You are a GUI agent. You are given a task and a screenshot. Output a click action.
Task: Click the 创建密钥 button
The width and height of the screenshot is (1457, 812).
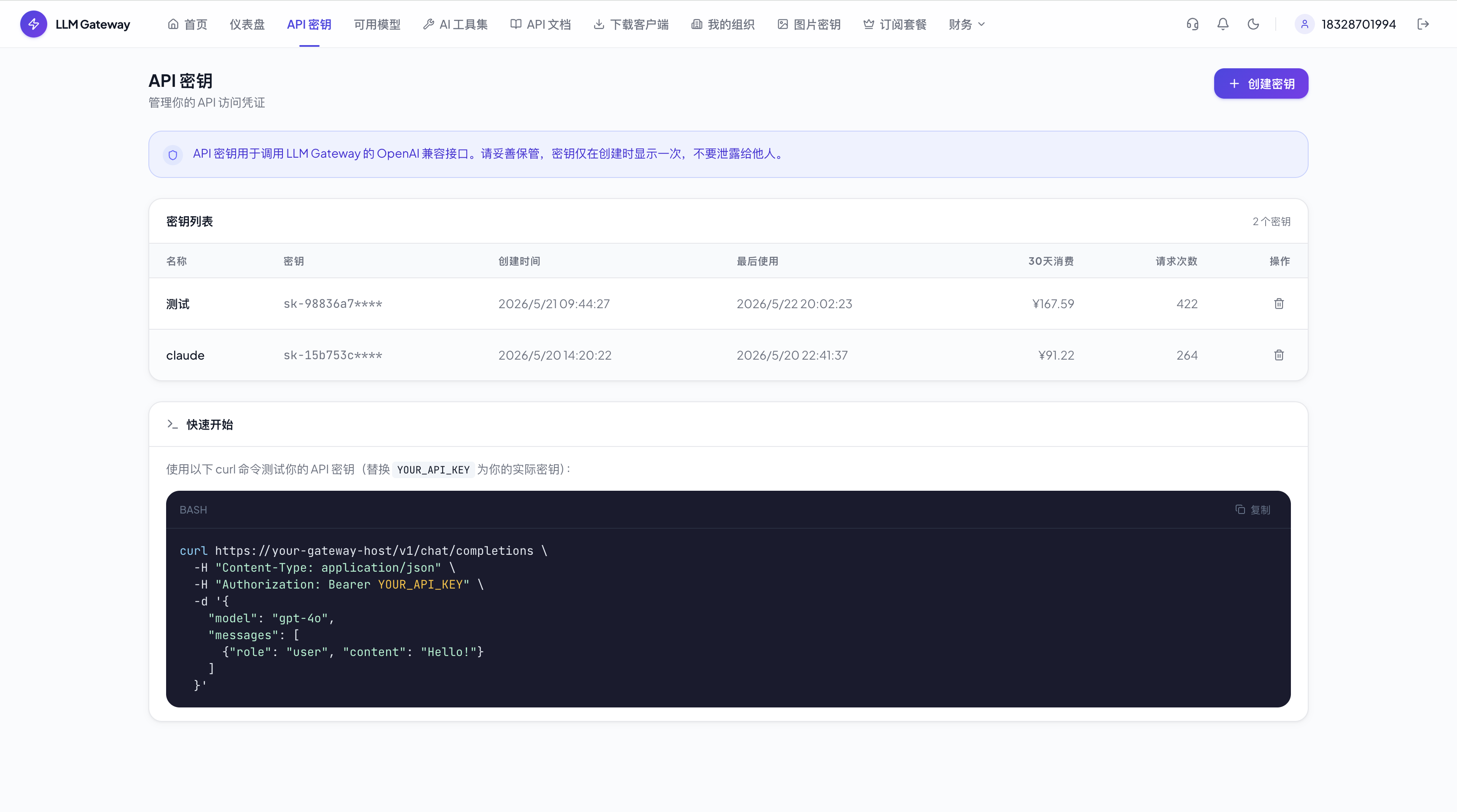click(x=1261, y=84)
